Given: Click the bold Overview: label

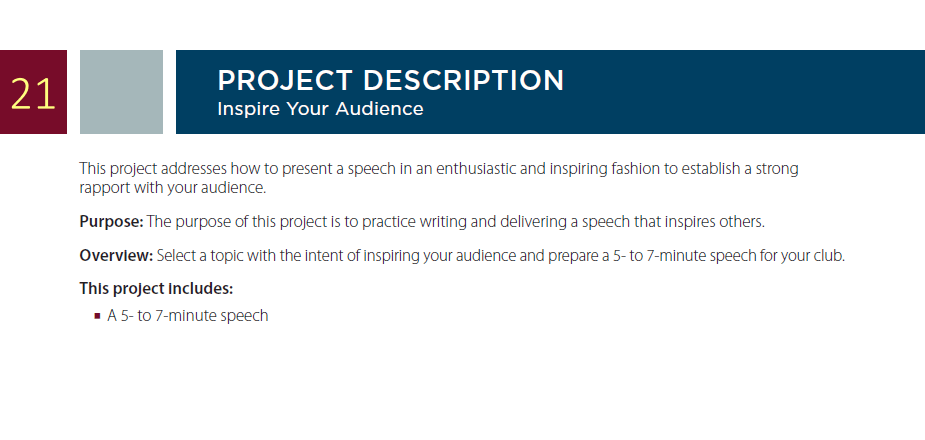Looking at the screenshot, I should click(116, 257).
